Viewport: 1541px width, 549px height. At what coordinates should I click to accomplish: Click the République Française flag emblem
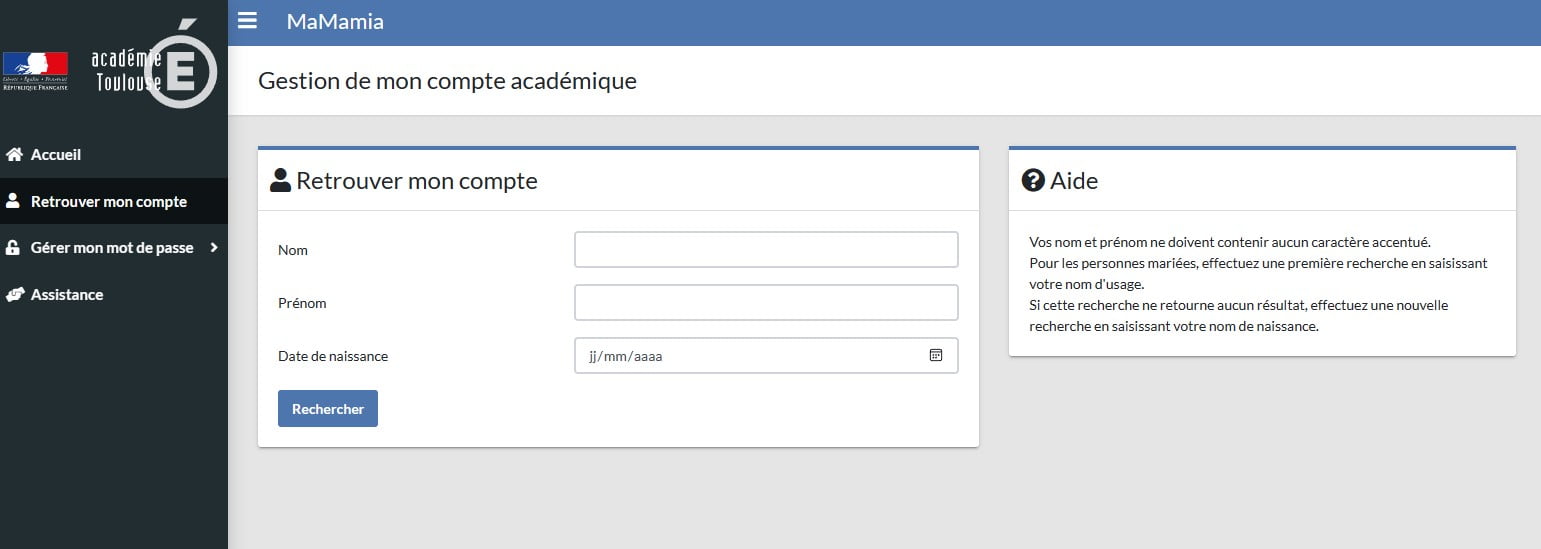coord(35,71)
